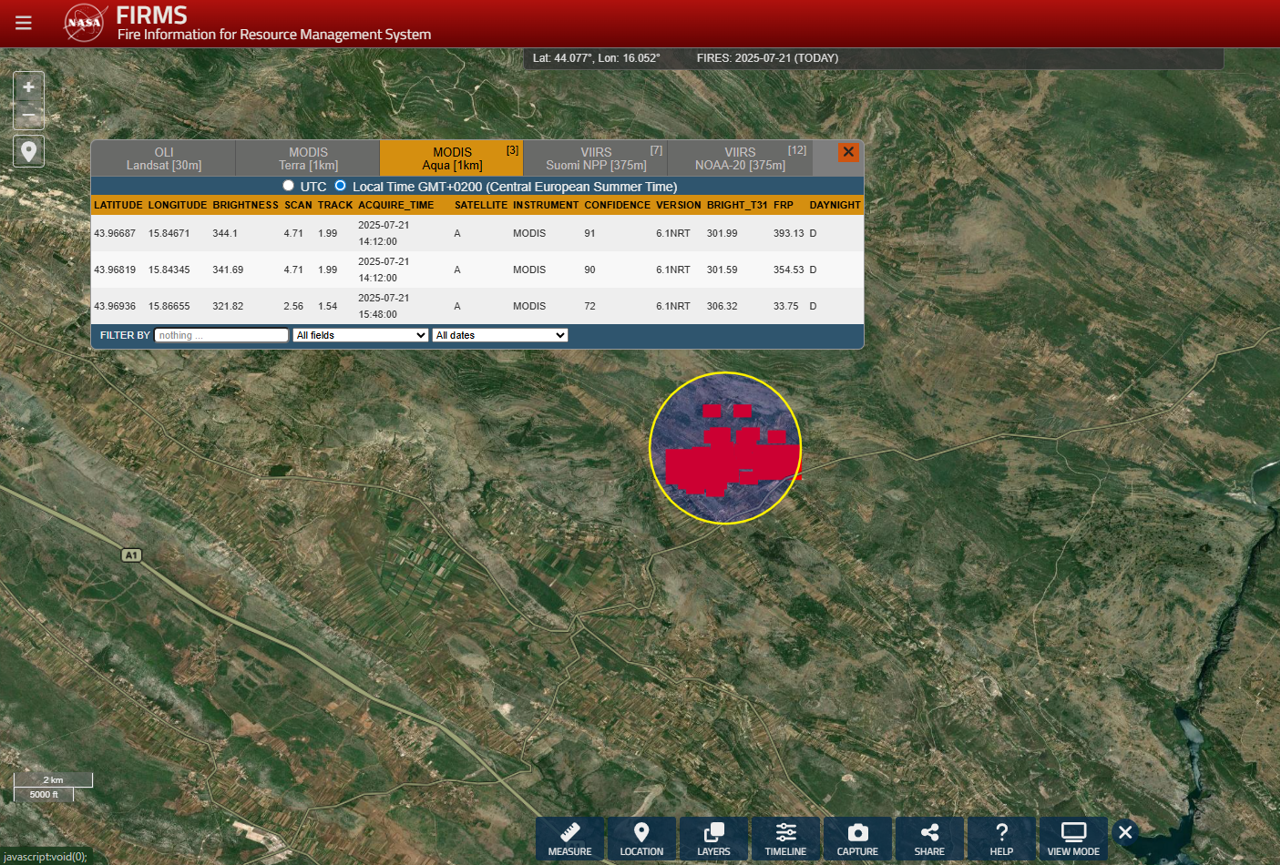
Task: Click longitude value 15.84671
Action: click(169, 234)
